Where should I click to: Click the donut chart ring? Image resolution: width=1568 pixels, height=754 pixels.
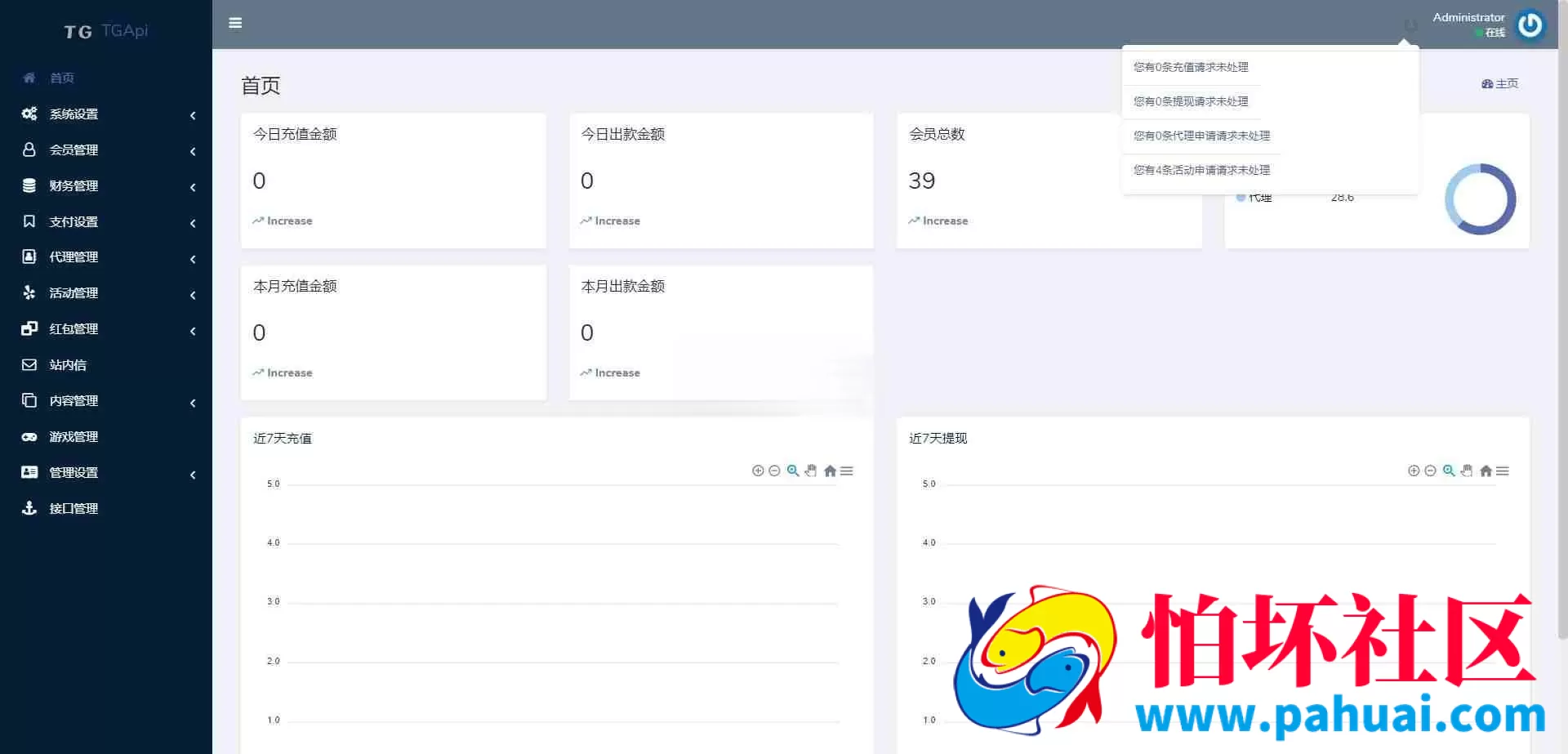coord(1480,199)
